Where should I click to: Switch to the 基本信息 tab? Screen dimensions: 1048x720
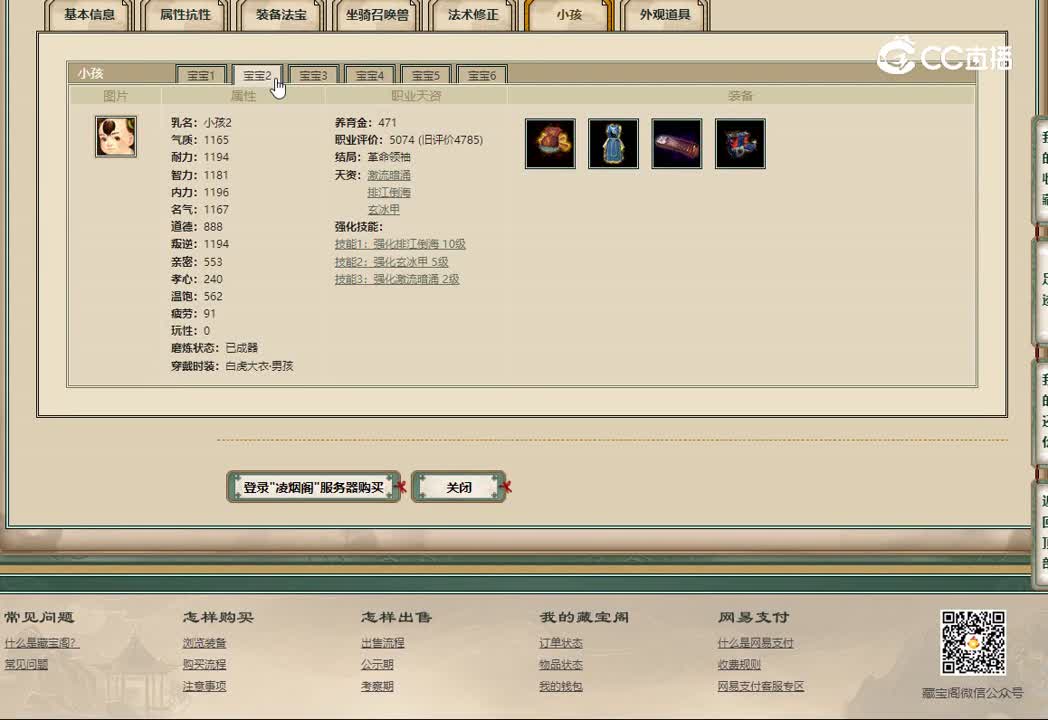click(x=90, y=15)
